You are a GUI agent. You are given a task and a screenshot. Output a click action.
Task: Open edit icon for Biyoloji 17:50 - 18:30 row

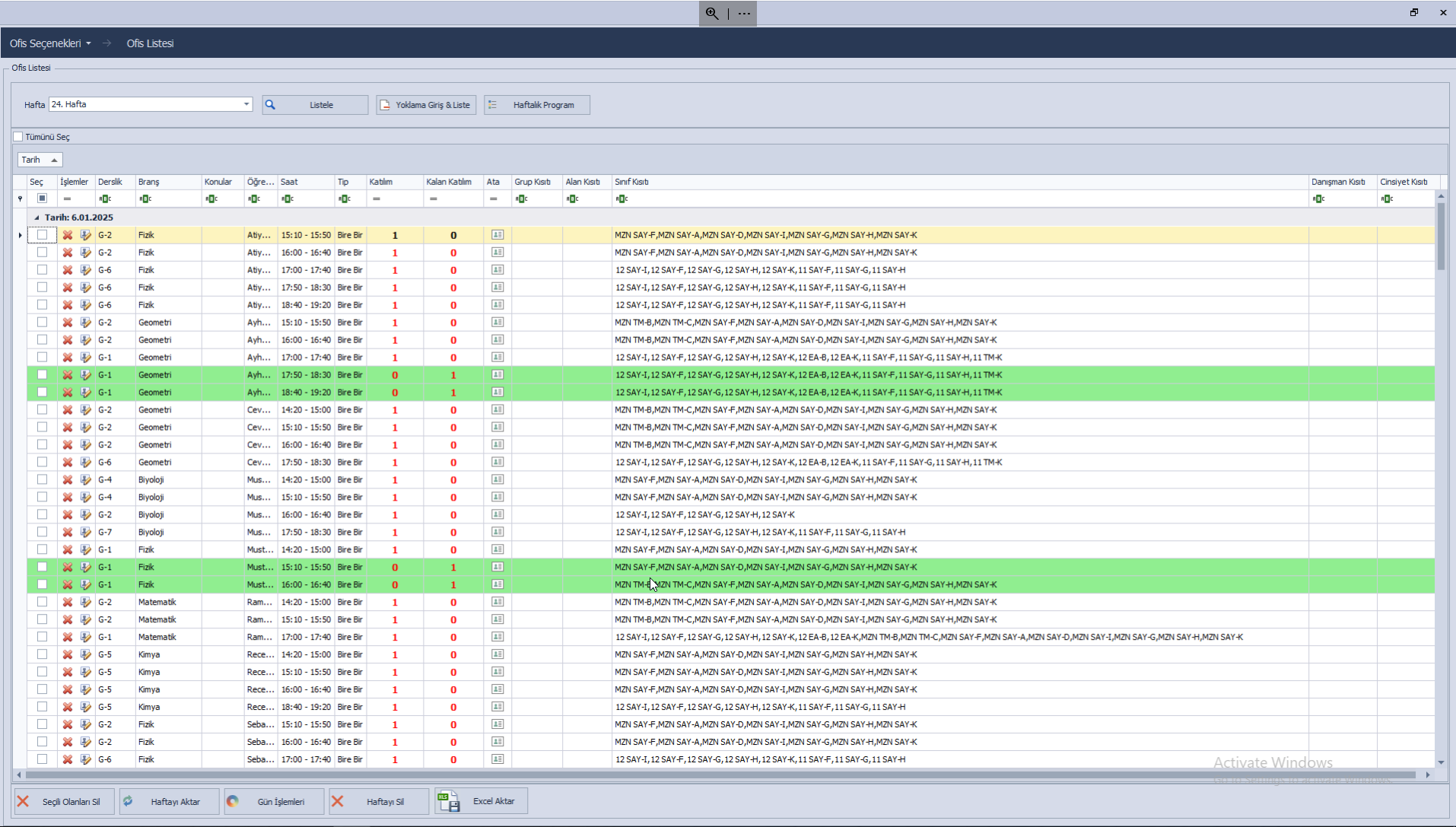tap(85, 533)
